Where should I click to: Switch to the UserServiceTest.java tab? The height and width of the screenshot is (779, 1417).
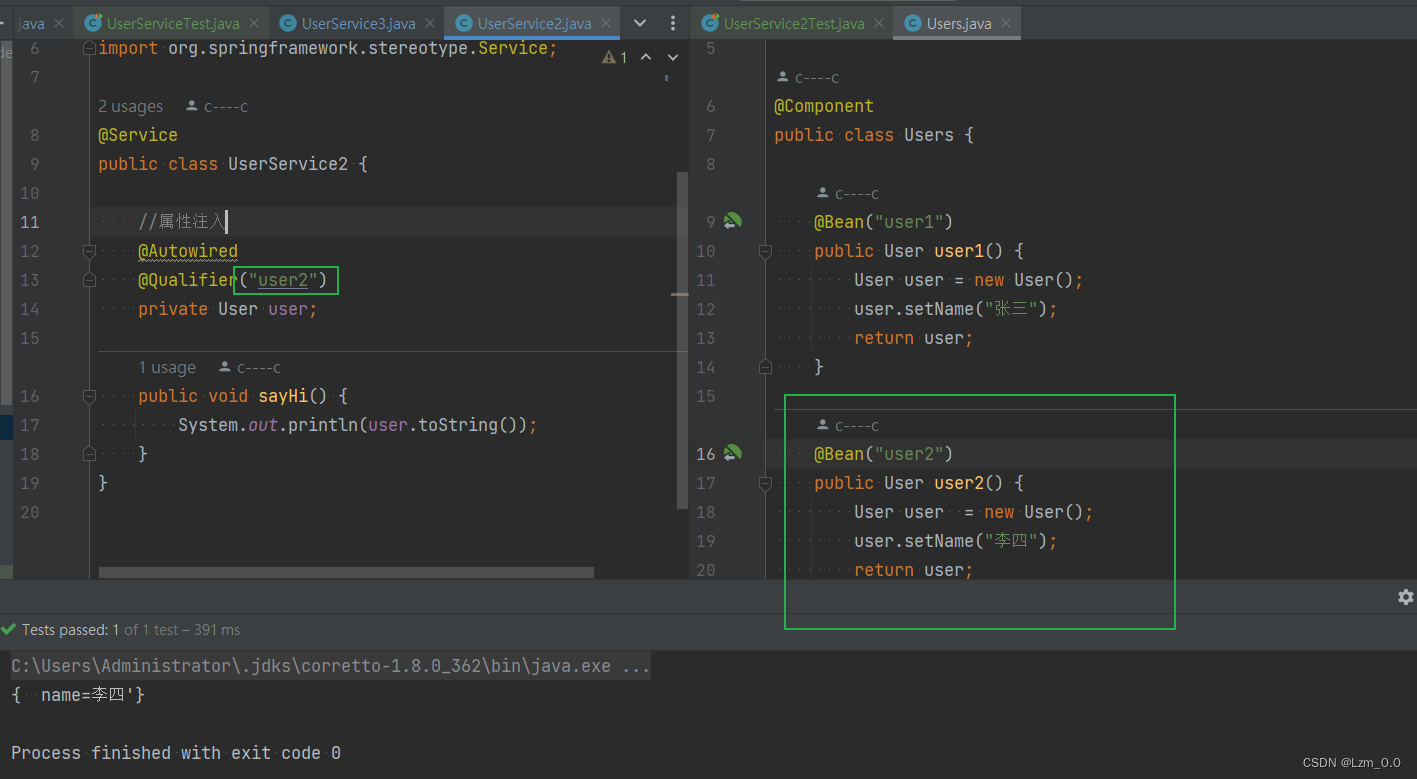[x=171, y=23]
